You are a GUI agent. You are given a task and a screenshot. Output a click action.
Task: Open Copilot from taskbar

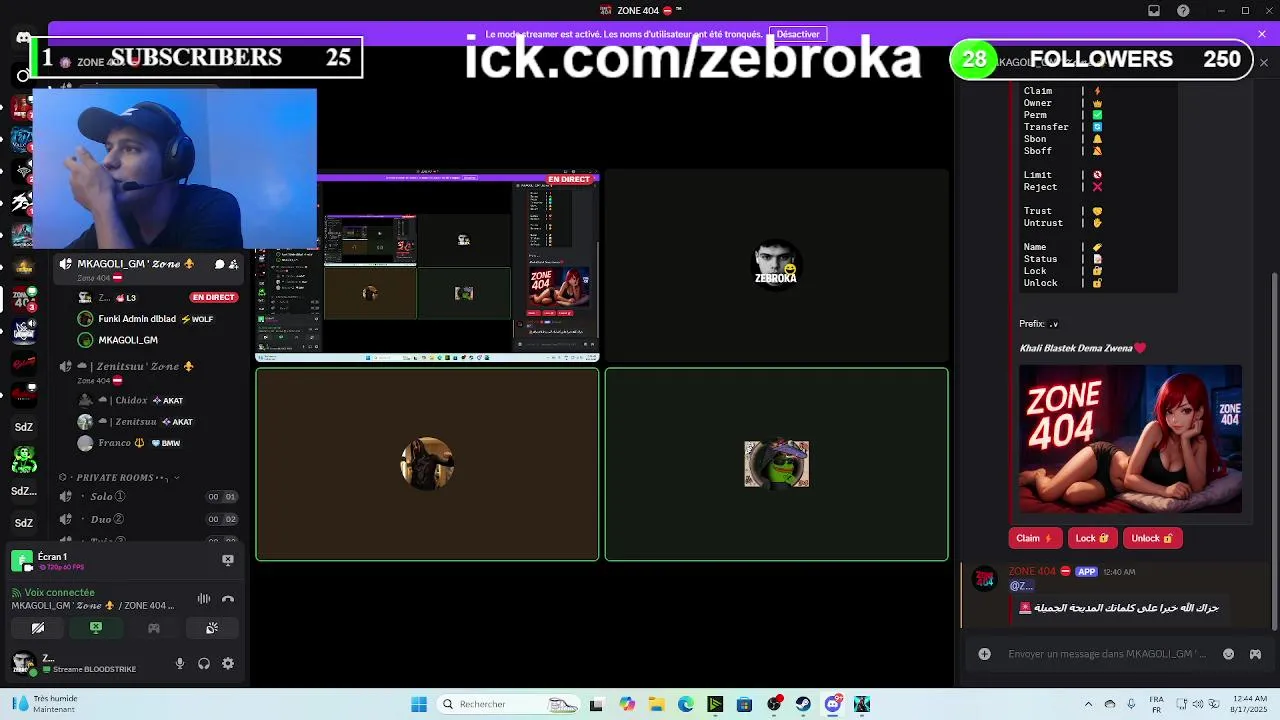point(627,704)
